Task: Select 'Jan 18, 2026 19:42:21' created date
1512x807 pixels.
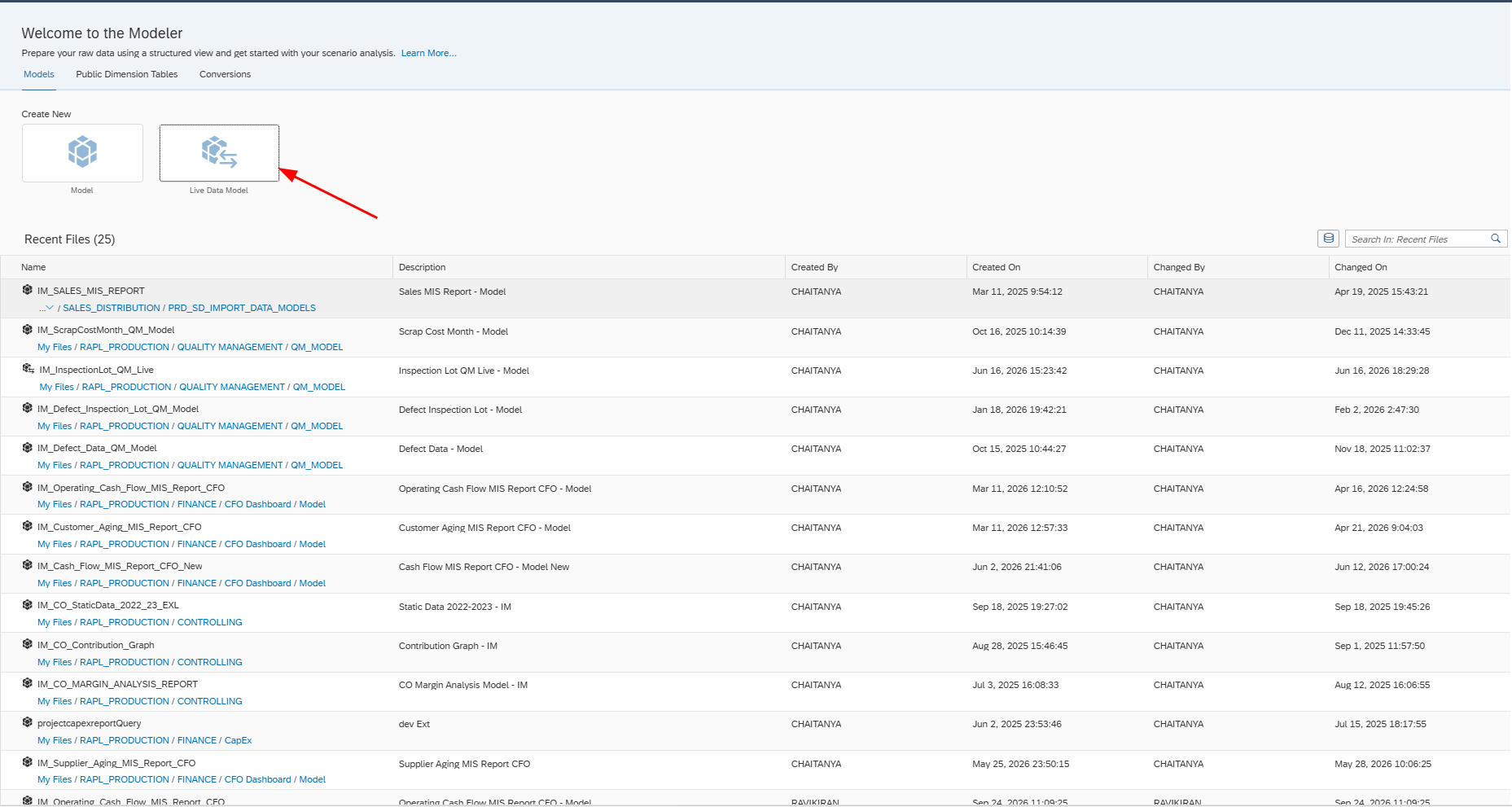Action: pos(1019,410)
